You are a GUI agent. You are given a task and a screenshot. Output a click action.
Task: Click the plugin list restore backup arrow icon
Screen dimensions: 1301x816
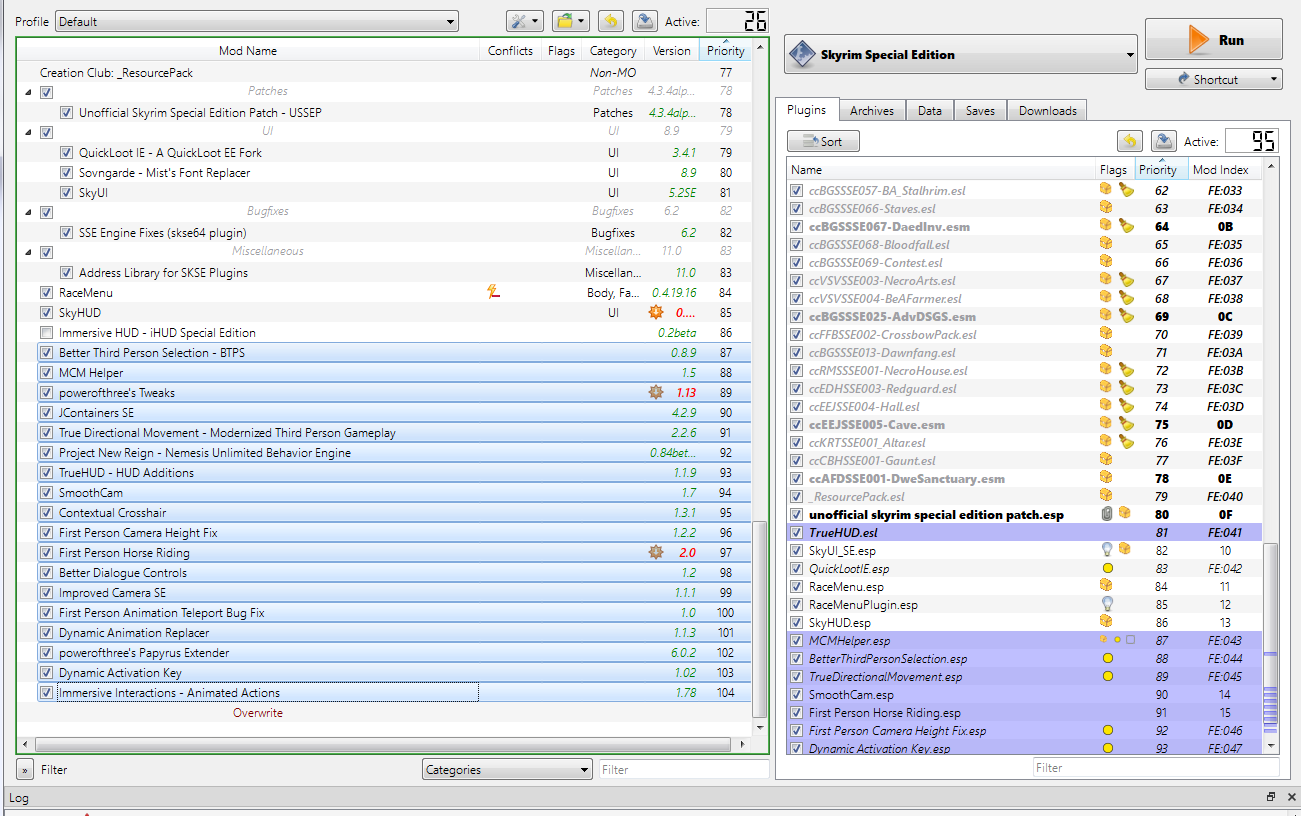[x=1129, y=141]
